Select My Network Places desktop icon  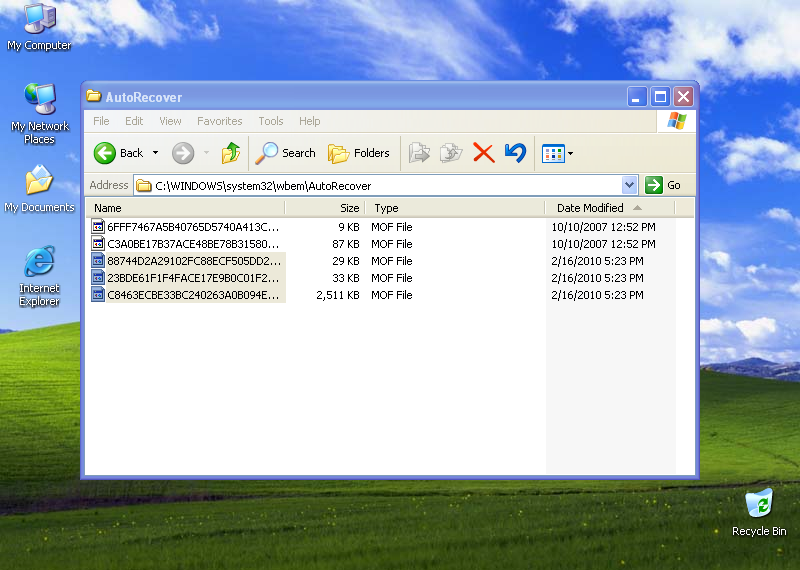(x=40, y=114)
